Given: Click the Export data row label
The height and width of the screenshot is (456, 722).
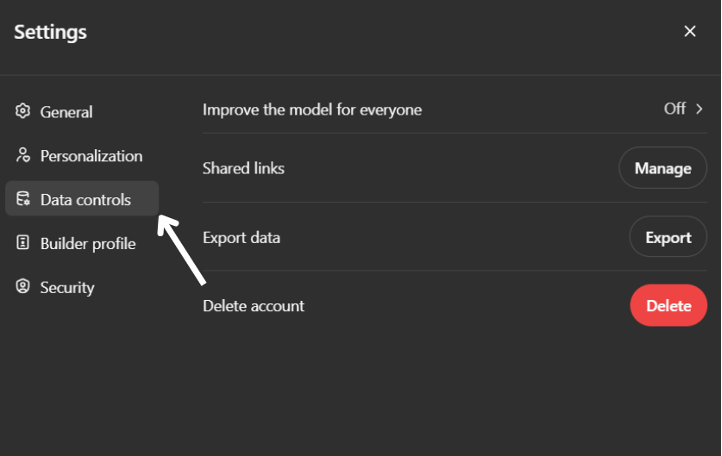Looking at the screenshot, I should [241, 238].
